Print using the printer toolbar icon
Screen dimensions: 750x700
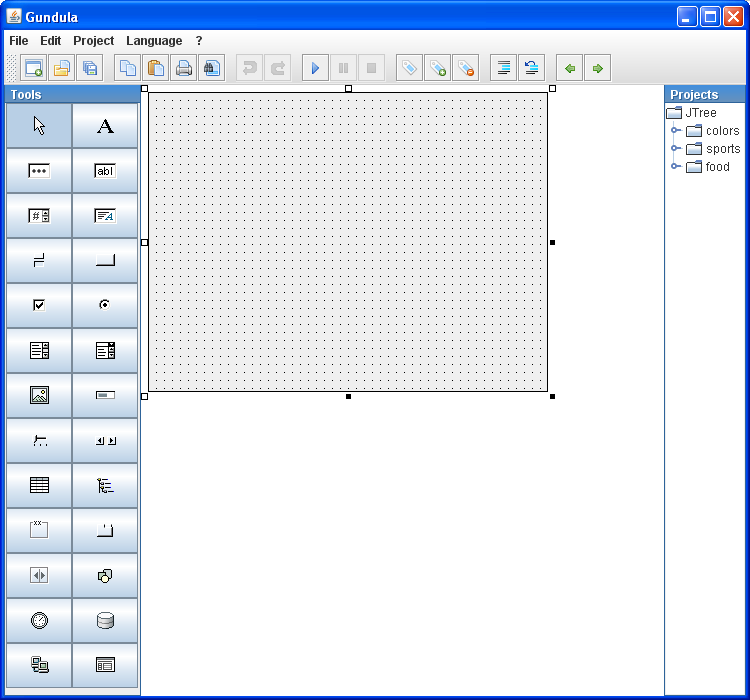click(184, 68)
